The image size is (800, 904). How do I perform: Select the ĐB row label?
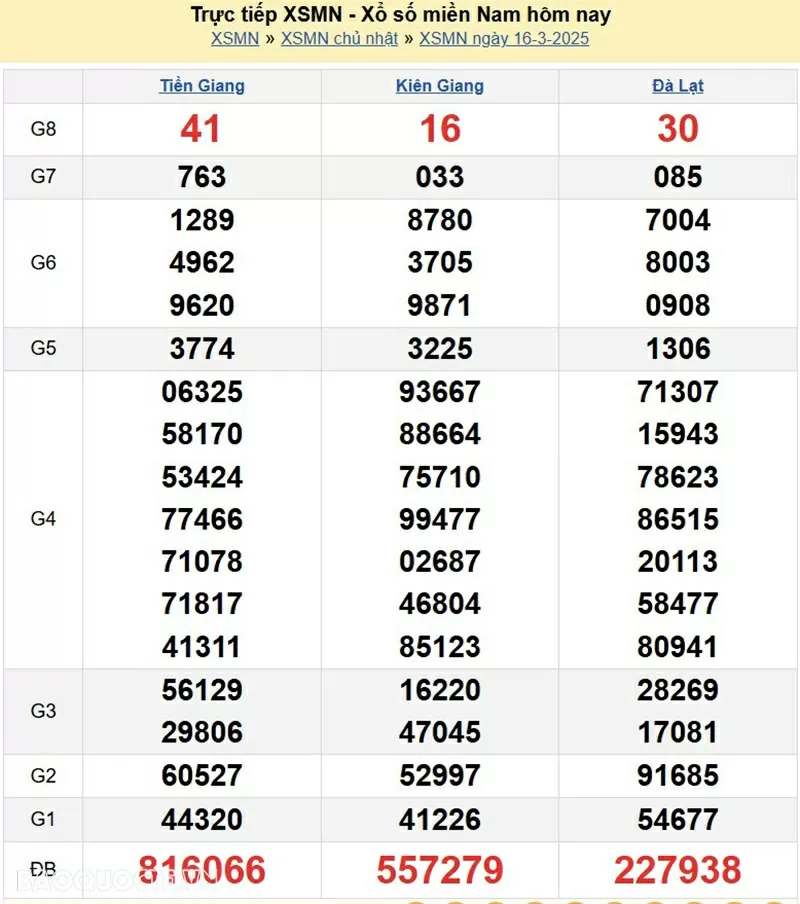coord(43,870)
